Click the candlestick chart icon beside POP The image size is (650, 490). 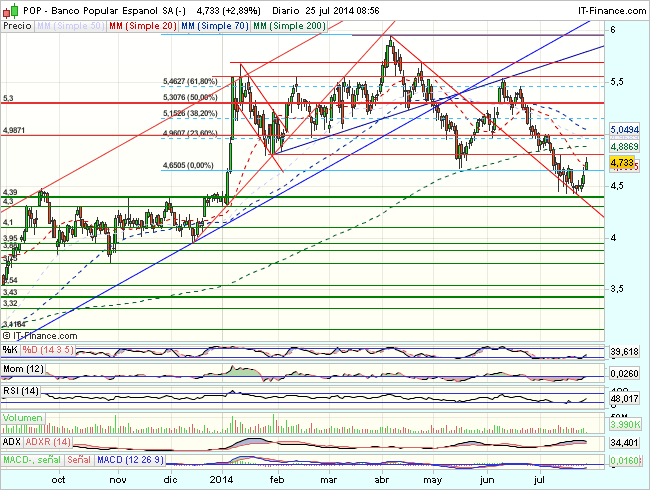pos(10,11)
